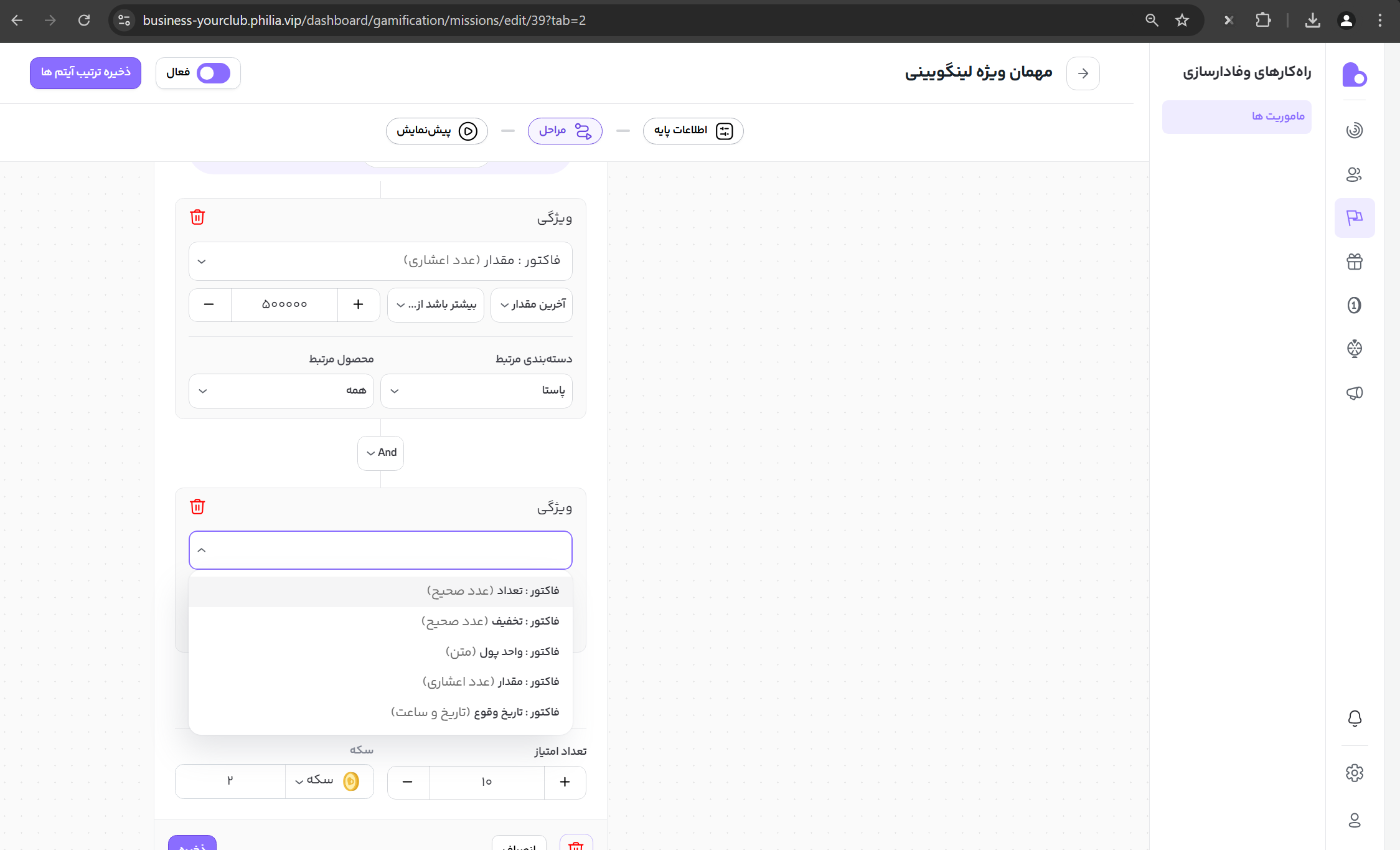
Task: Open the آخرین مقدار dropdown
Action: 532,305
